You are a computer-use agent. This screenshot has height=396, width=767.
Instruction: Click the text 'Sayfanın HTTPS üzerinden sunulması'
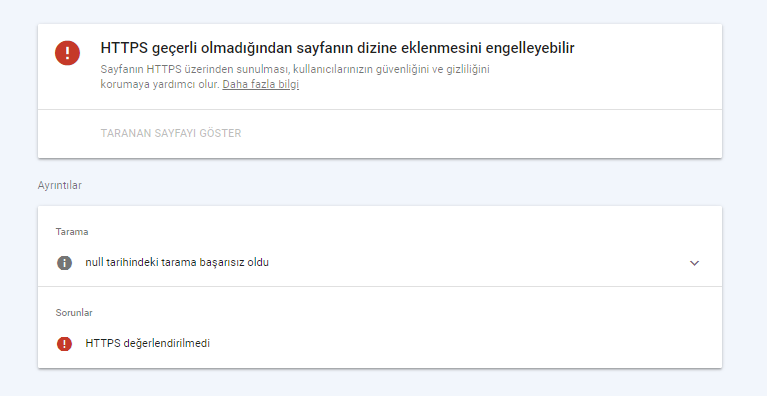pyautogui.click(x=195, y=69)
